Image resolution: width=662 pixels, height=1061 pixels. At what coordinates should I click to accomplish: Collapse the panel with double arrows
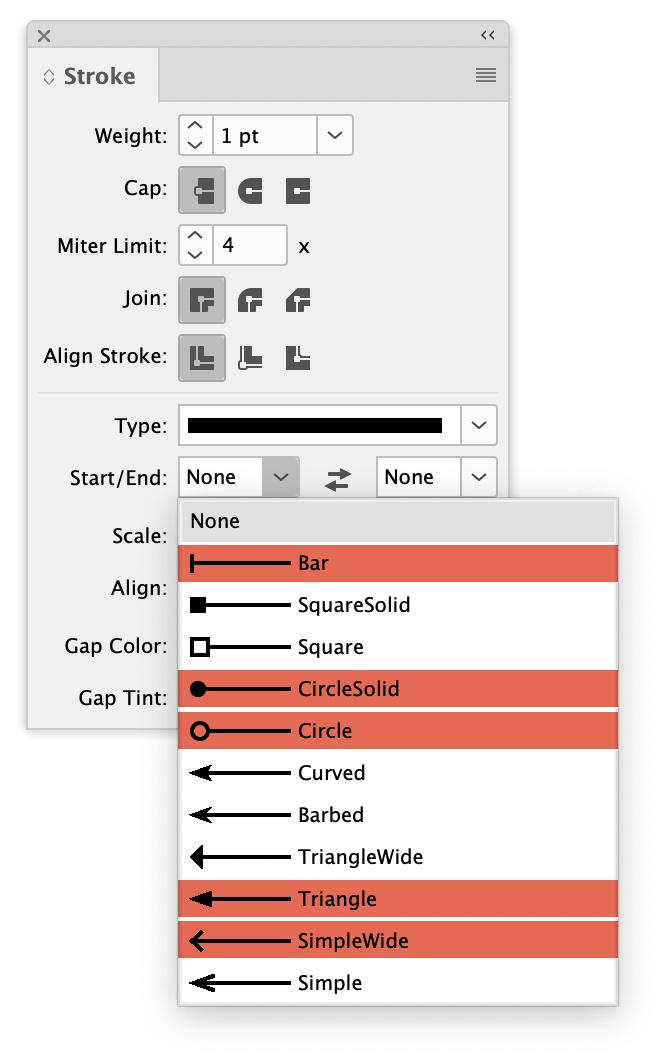tap(488, 35)
